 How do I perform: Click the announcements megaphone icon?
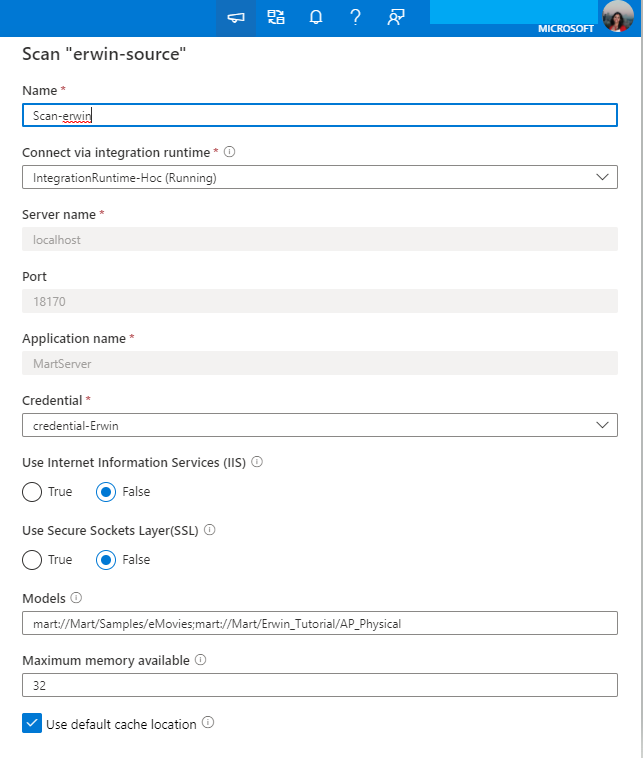(236, 18)
